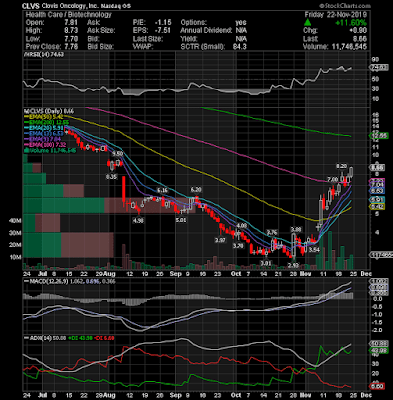393x400 pixels.
Task: Click the EMA(200) 12.55 right-axis tag
Action: tap(379, 136)
